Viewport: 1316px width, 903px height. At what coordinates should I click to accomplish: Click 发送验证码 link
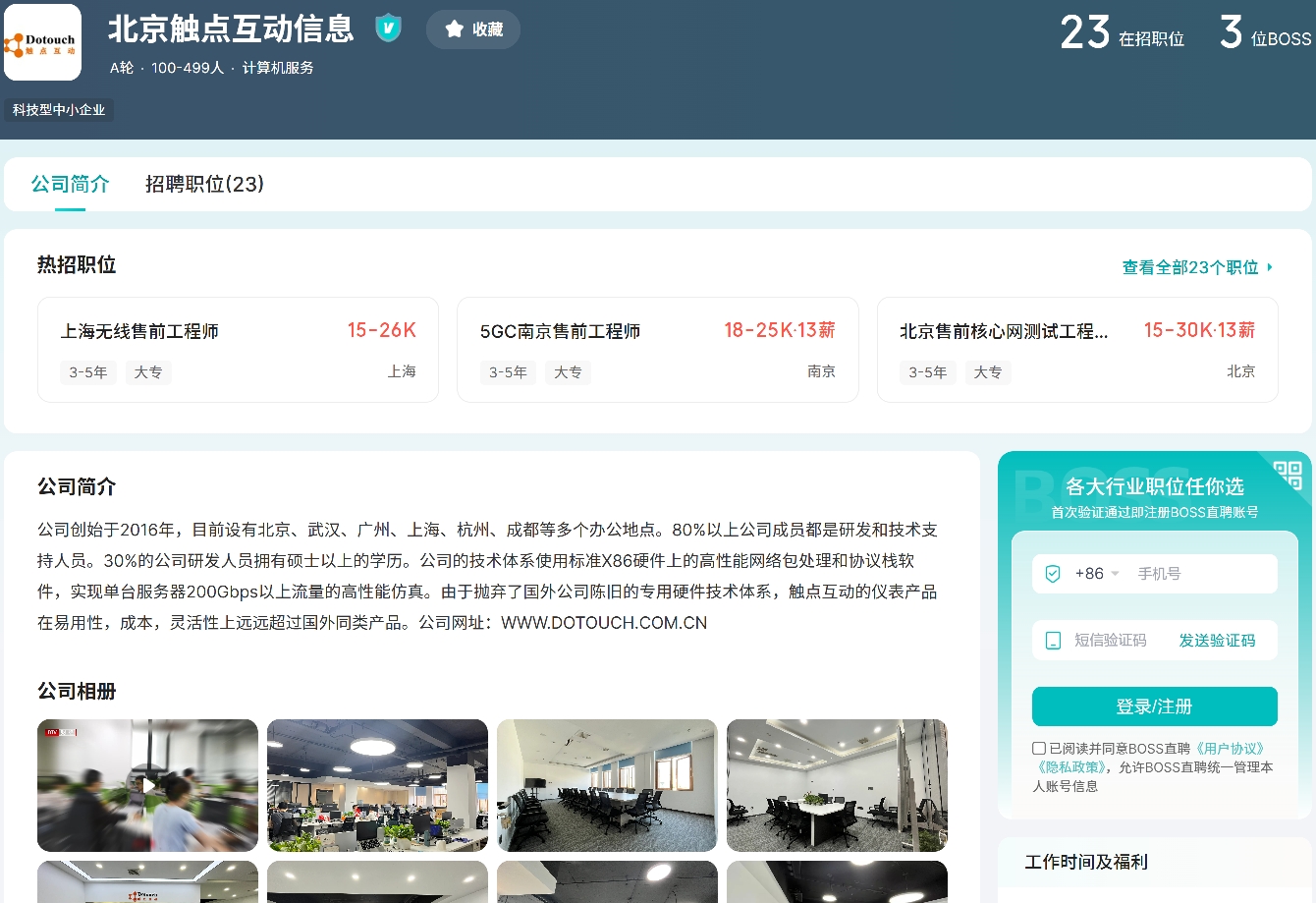click(1217, 641)
